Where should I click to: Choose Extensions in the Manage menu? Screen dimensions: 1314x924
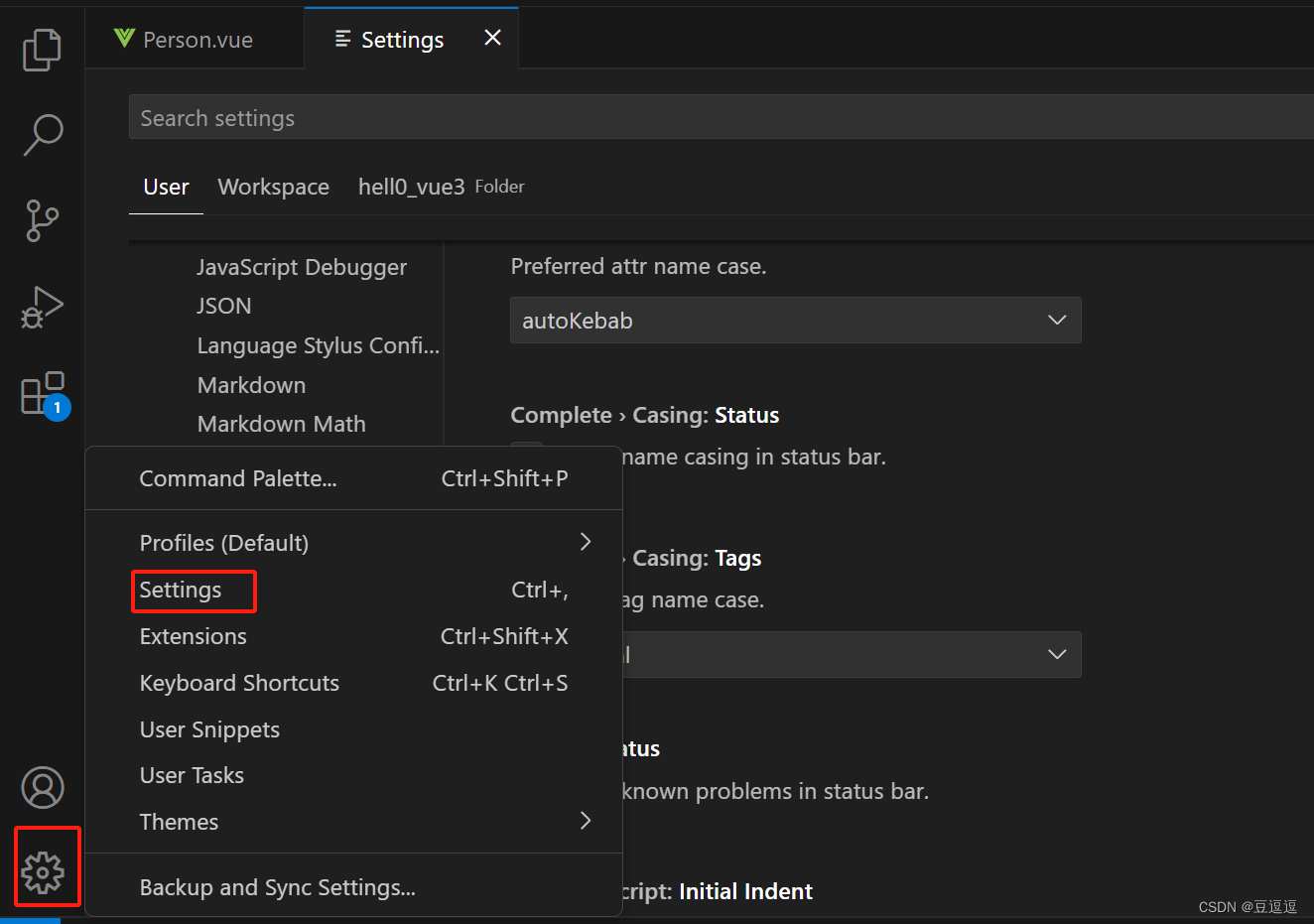tap(353, 636)
